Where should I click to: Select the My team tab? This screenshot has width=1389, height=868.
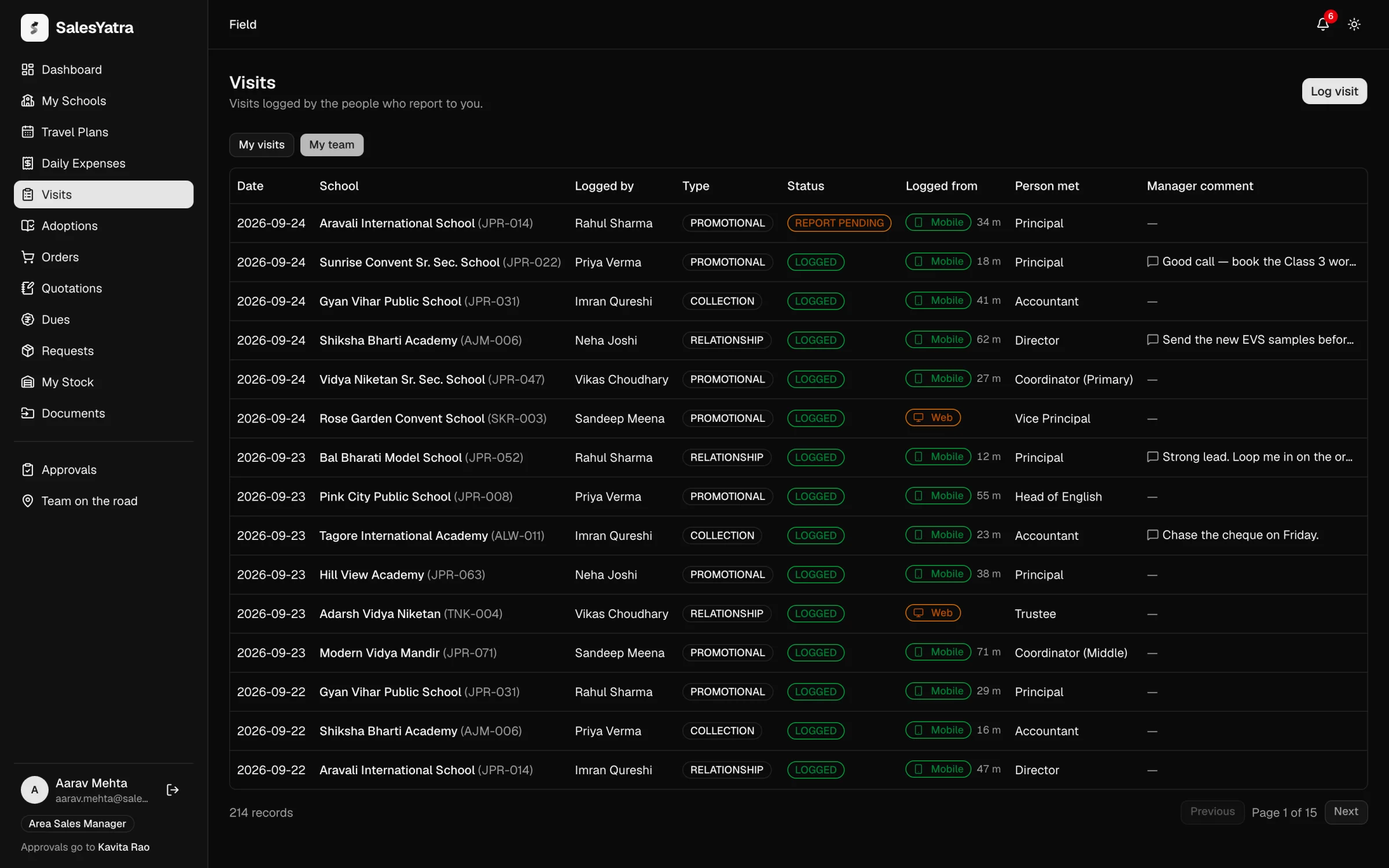[332, 145]
